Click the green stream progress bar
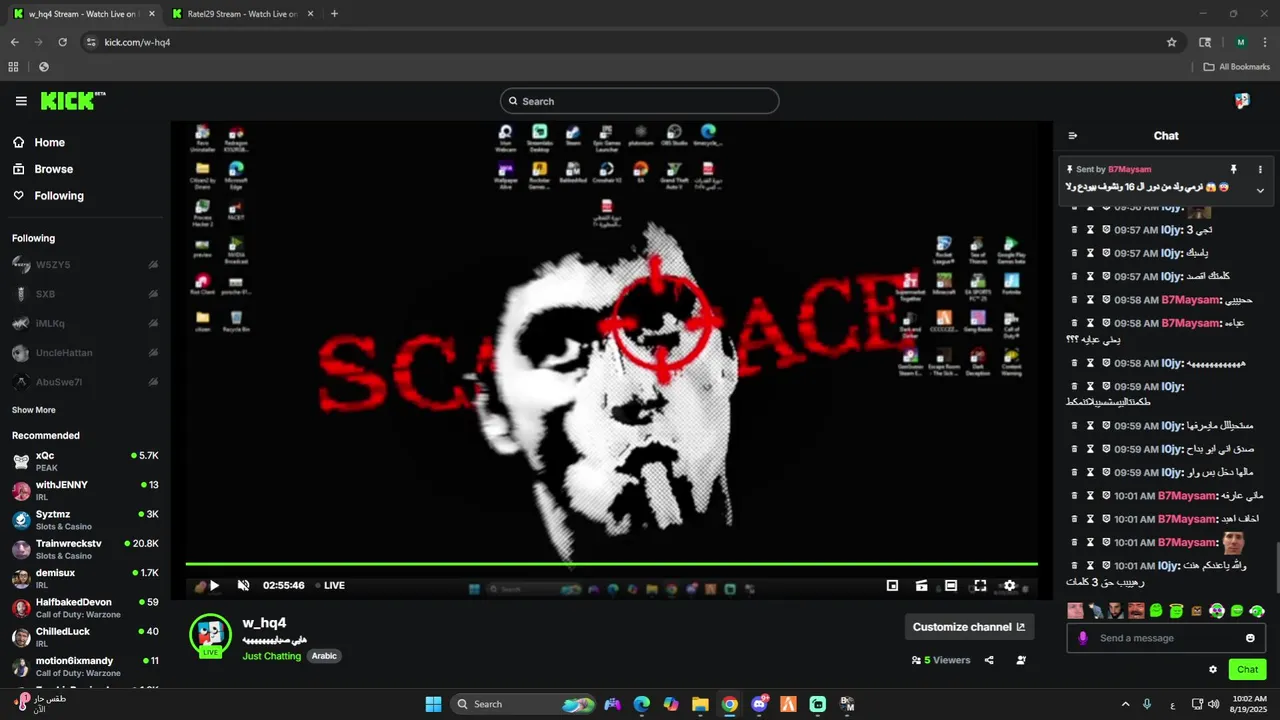This screenshot has width=1280, height=720. [611, 564]
